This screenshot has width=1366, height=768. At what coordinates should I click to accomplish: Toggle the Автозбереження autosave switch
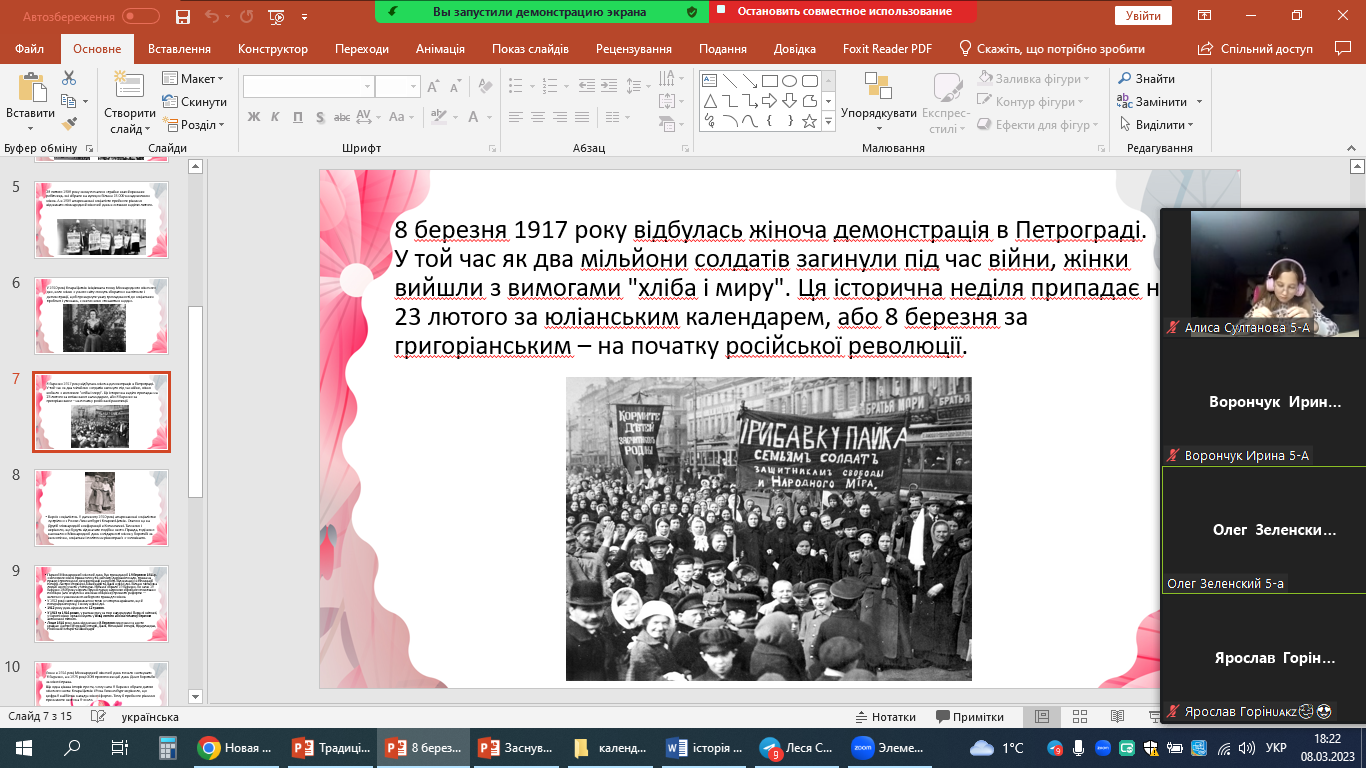pyautogui.click(x=140, y=16)
